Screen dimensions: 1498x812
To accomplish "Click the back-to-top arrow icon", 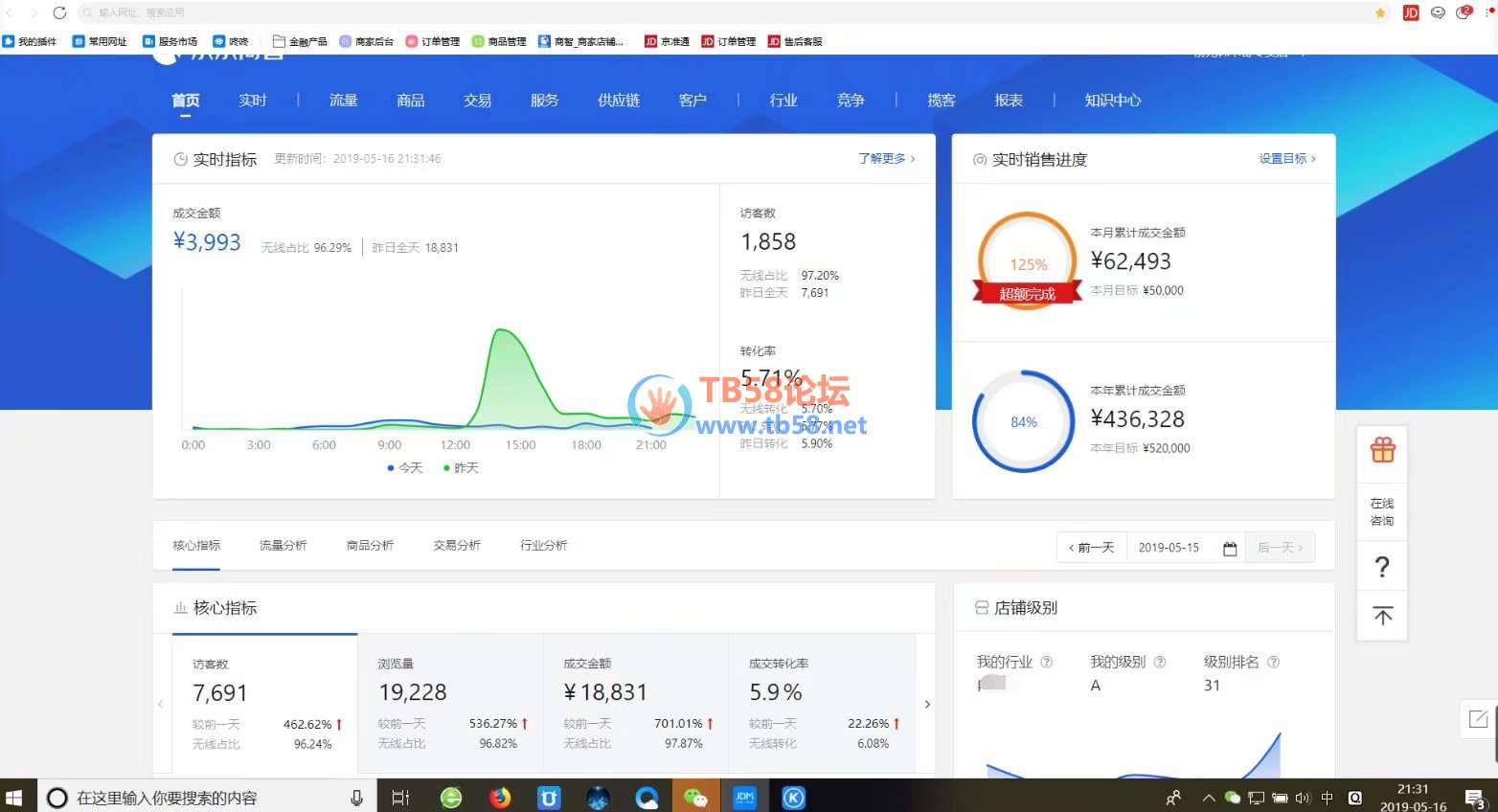I will tap(1382, 616).
